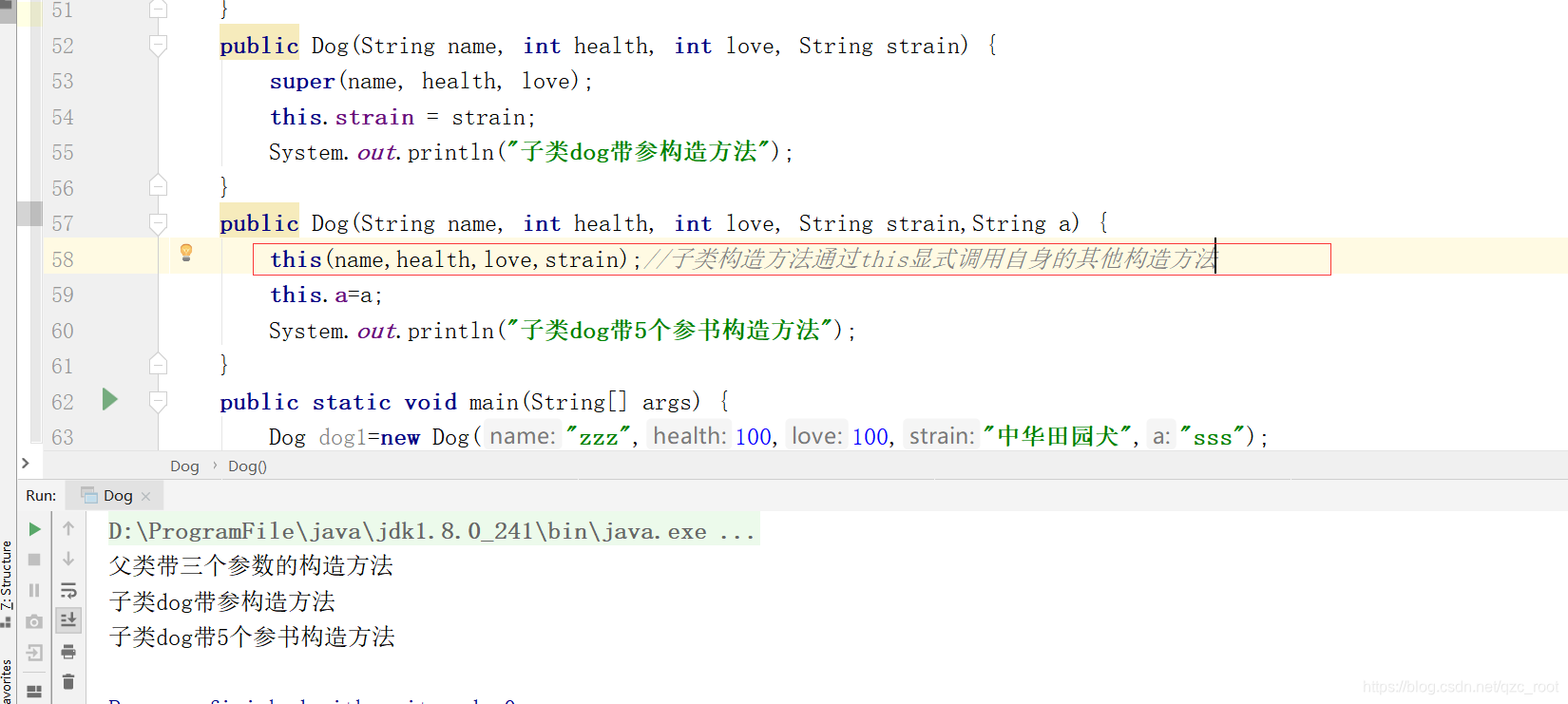This screenshot has width=1568, height=704.
Task: Click the "sss" string literal on line 63
Action: click(1213, 437)
